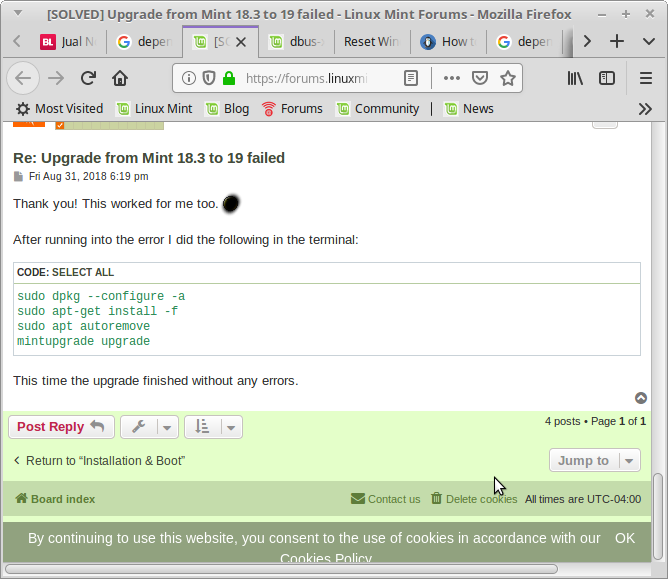Image resolution: width=668 pixels, height=579 pixels.
Task: Show more bookmarks with double chevron
Action: pos(645,109)
